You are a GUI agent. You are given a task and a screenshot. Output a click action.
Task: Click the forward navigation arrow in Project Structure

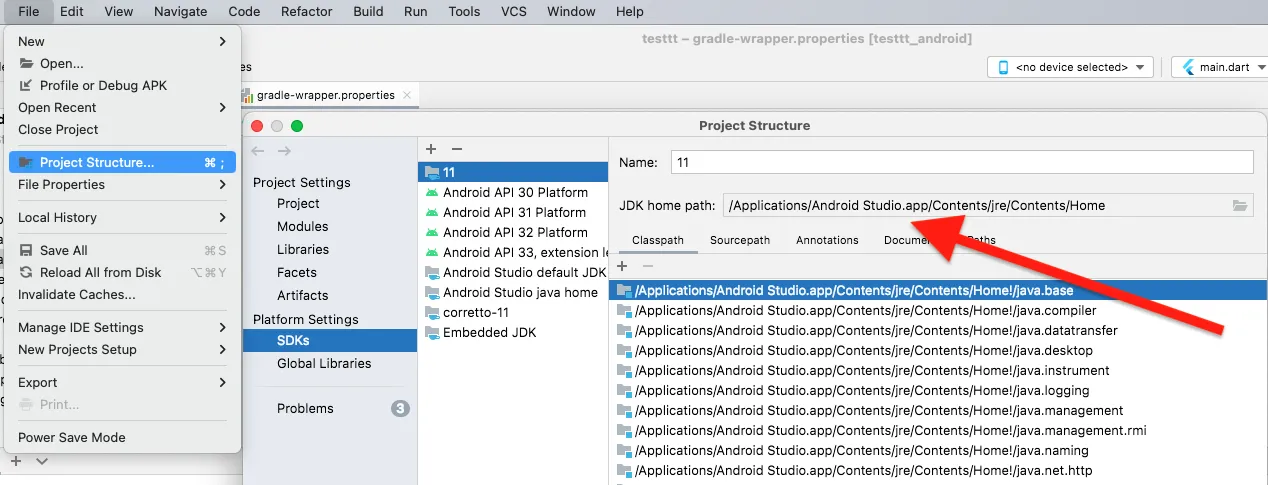click(284, 151)
